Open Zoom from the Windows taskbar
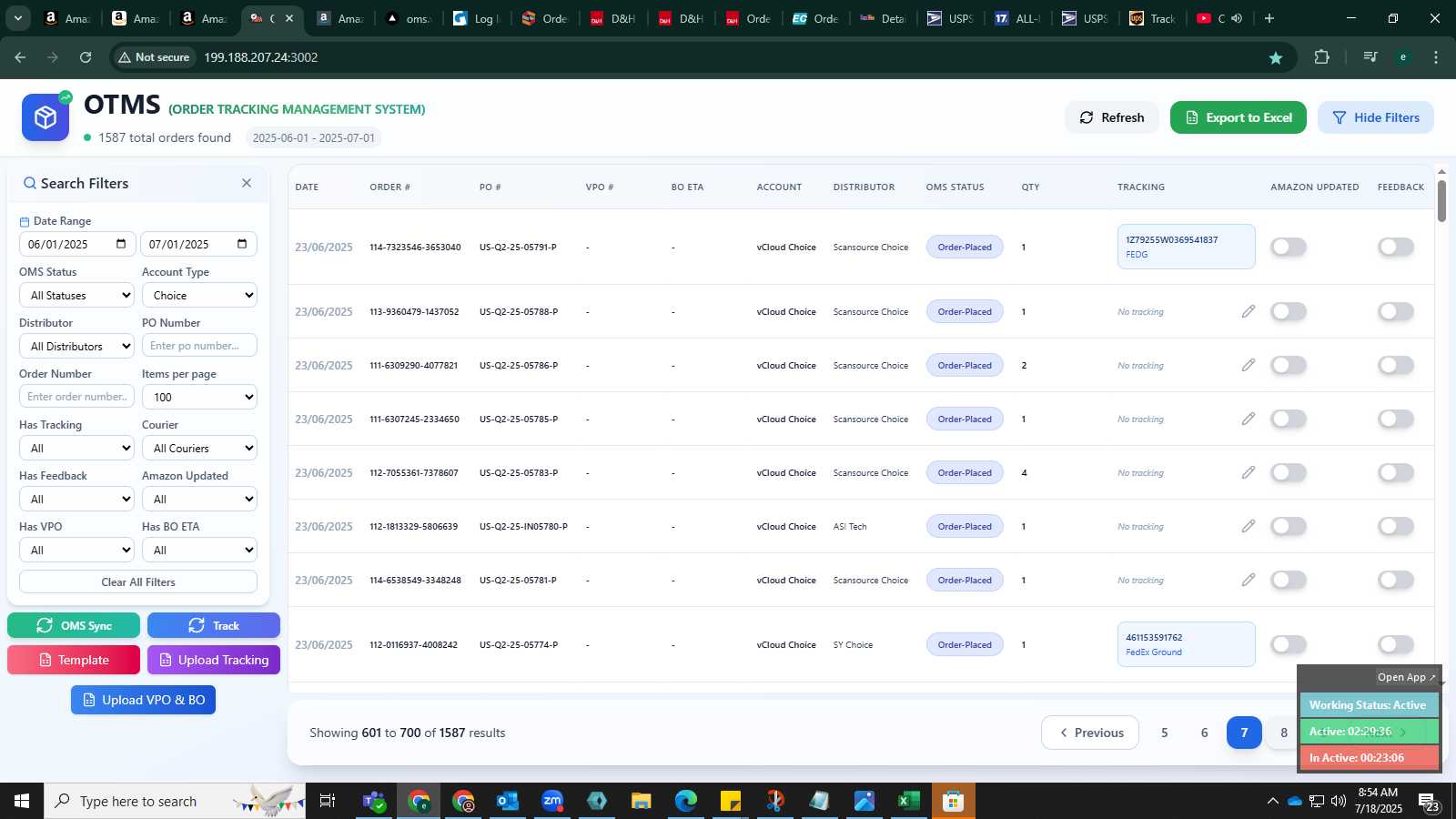This screenshot has width=1456, height=819. (x=552, y=801)
